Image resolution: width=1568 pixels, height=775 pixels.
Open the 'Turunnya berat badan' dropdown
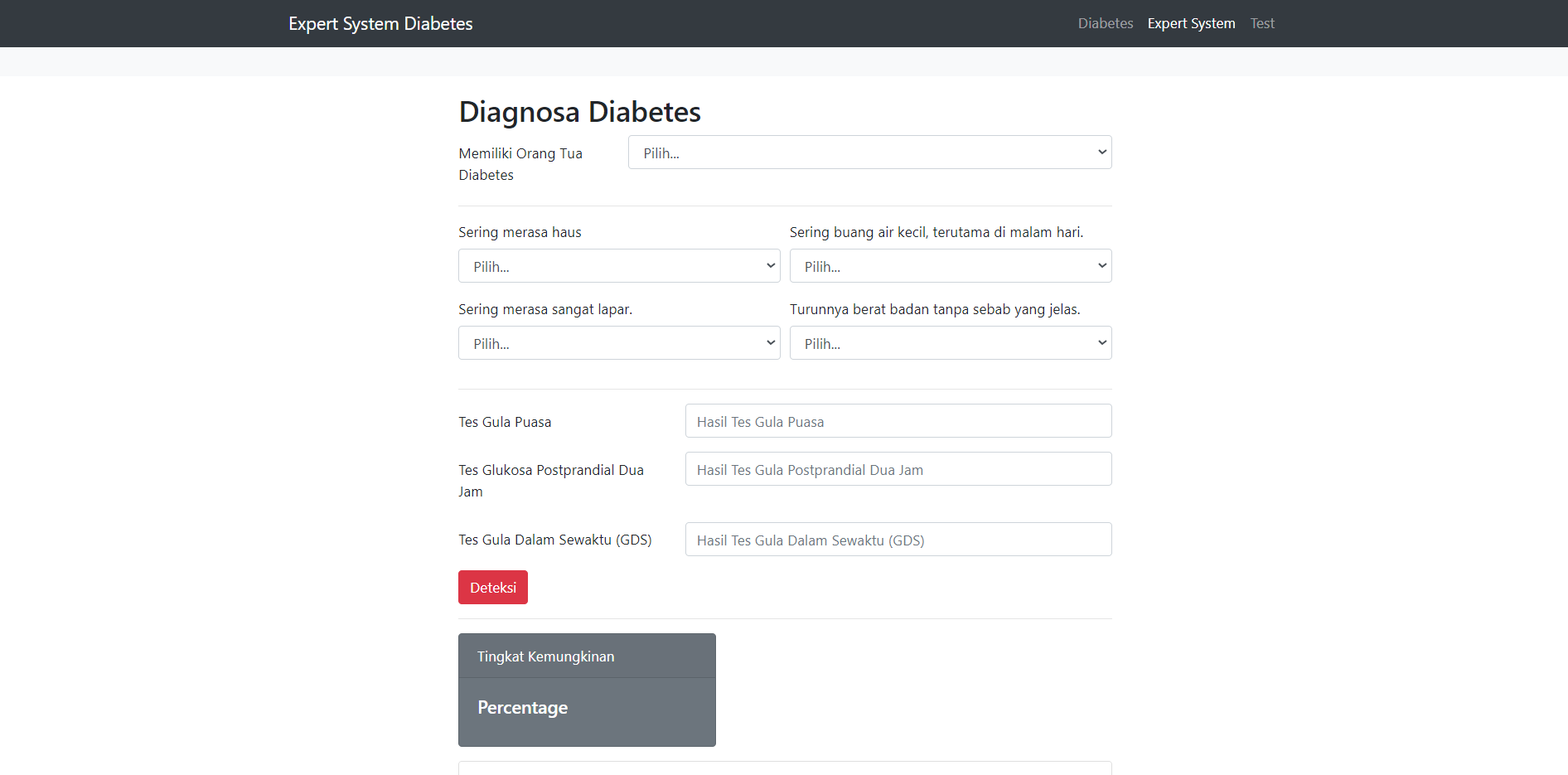pyautogui.click(x=950, y=343)
